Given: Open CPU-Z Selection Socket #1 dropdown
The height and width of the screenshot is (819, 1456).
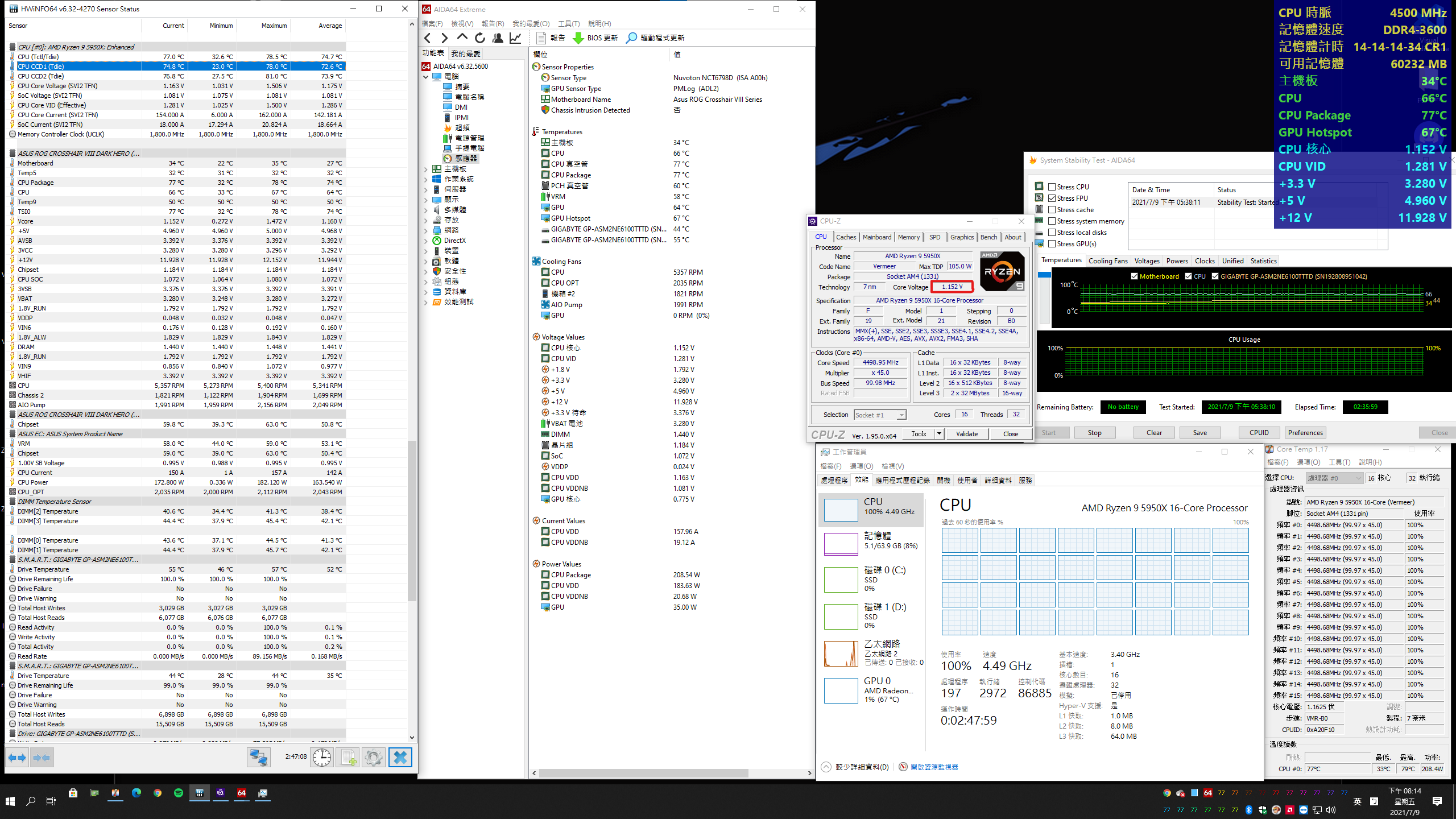Looking at the screenshot, I should 880,415.
